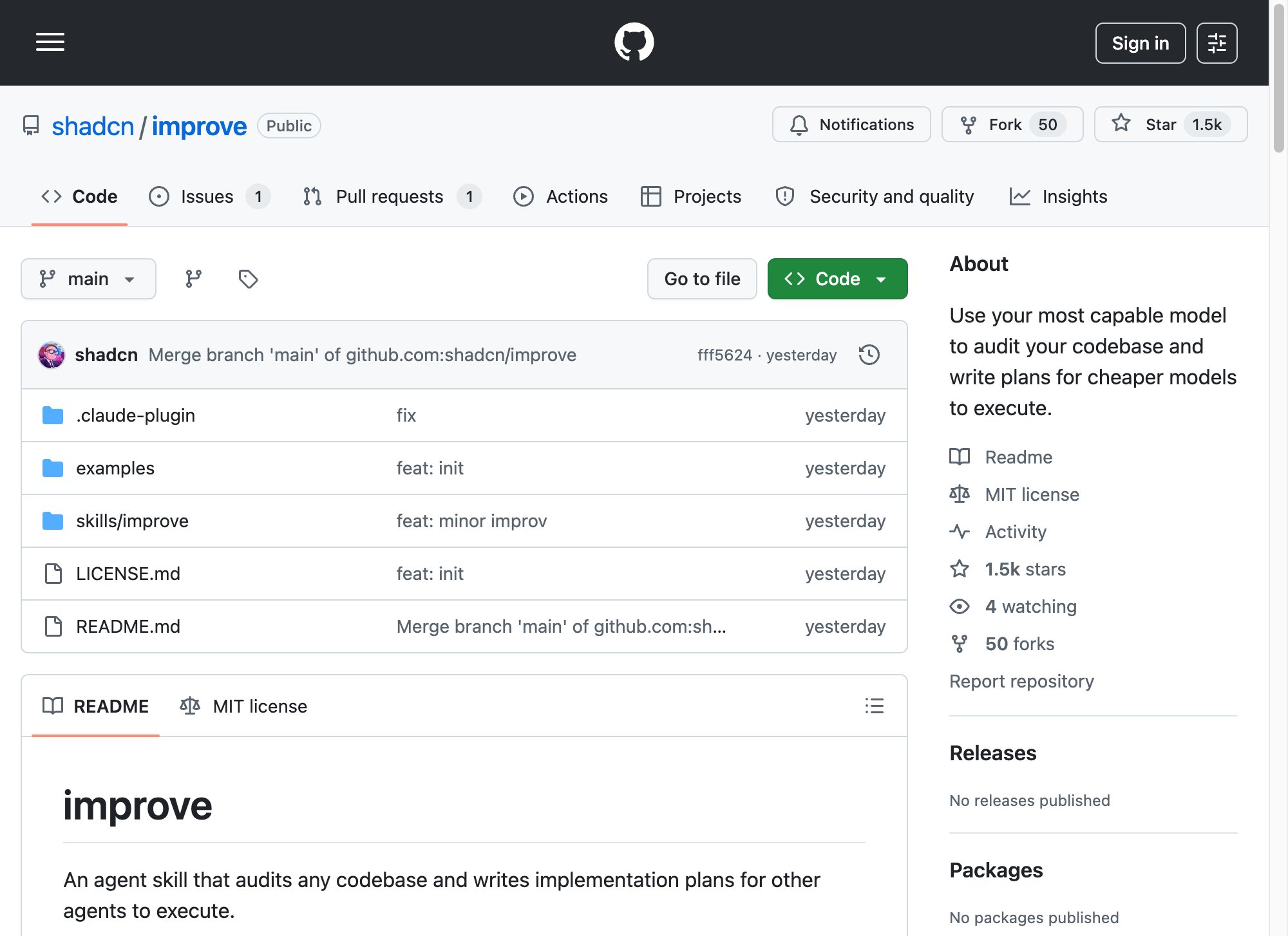This screenshot has width=1288, height=936.
Task: Select the MIT license tab in file viewer
Action: 243,706
